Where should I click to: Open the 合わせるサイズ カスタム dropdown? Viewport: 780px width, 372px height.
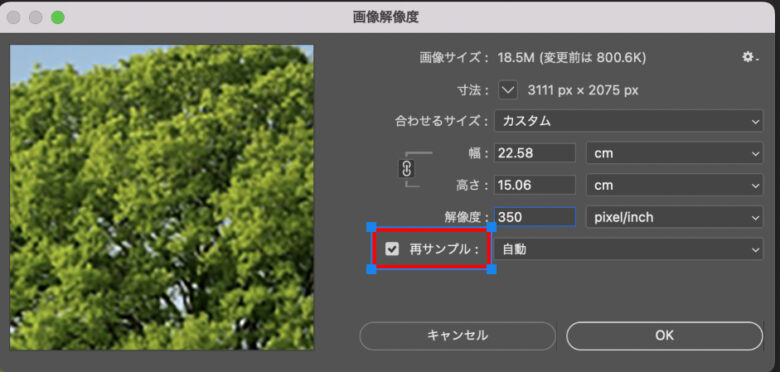click(x=628, y=121)
